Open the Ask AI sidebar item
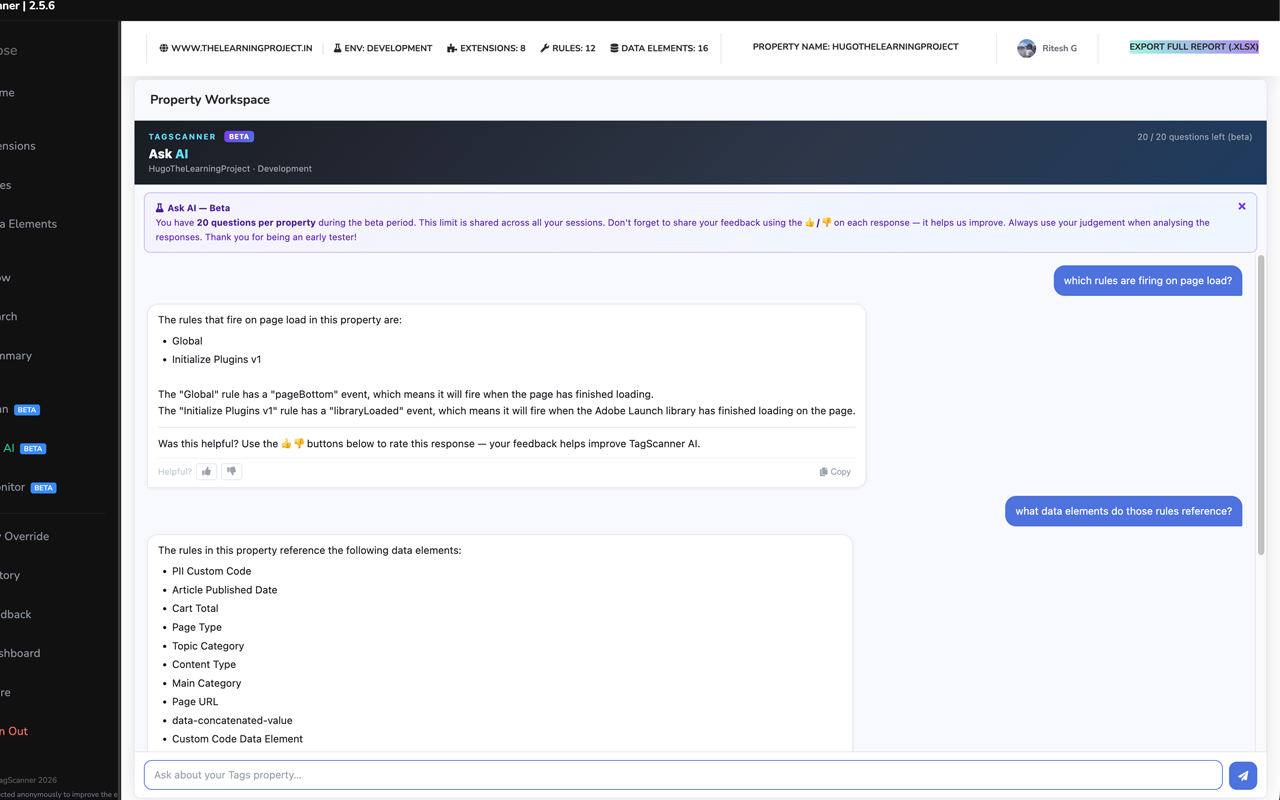This screenshot has height=800, width=1280. pyautogui.click(x=24, y=448)
